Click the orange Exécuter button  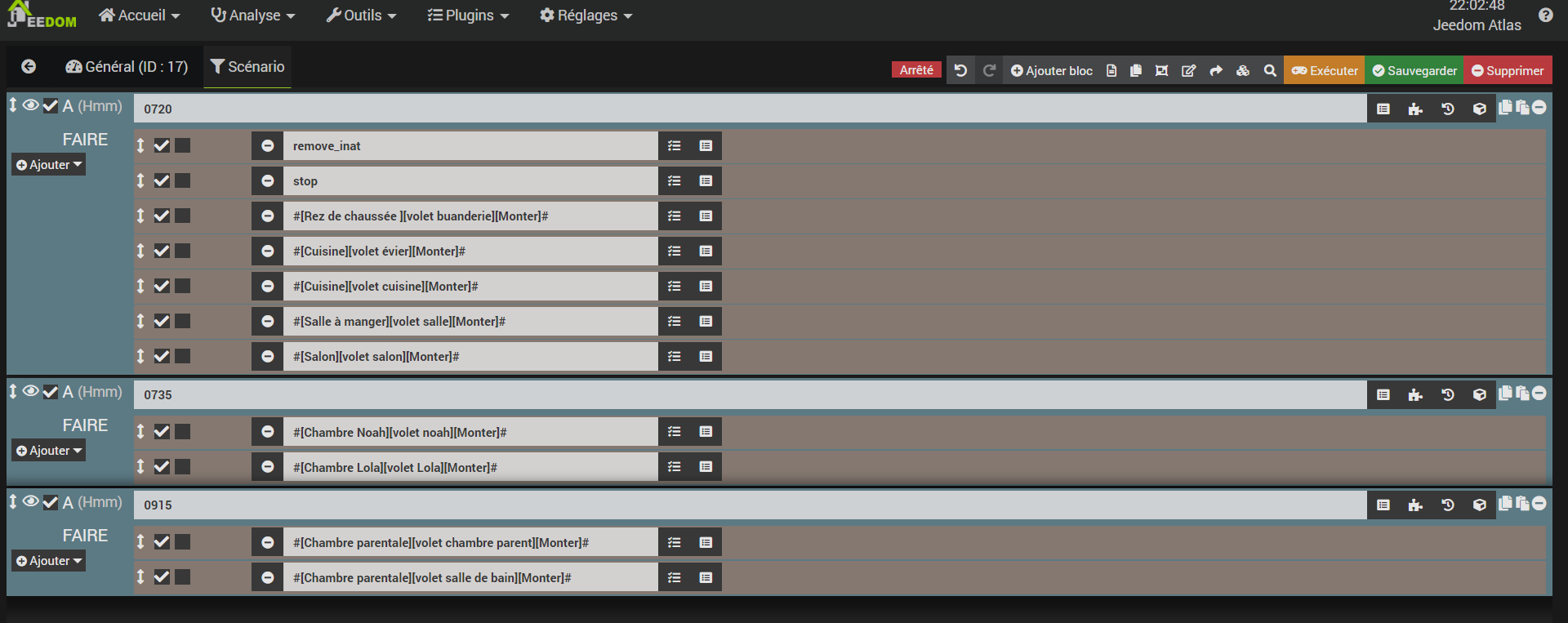point(1324,71)
